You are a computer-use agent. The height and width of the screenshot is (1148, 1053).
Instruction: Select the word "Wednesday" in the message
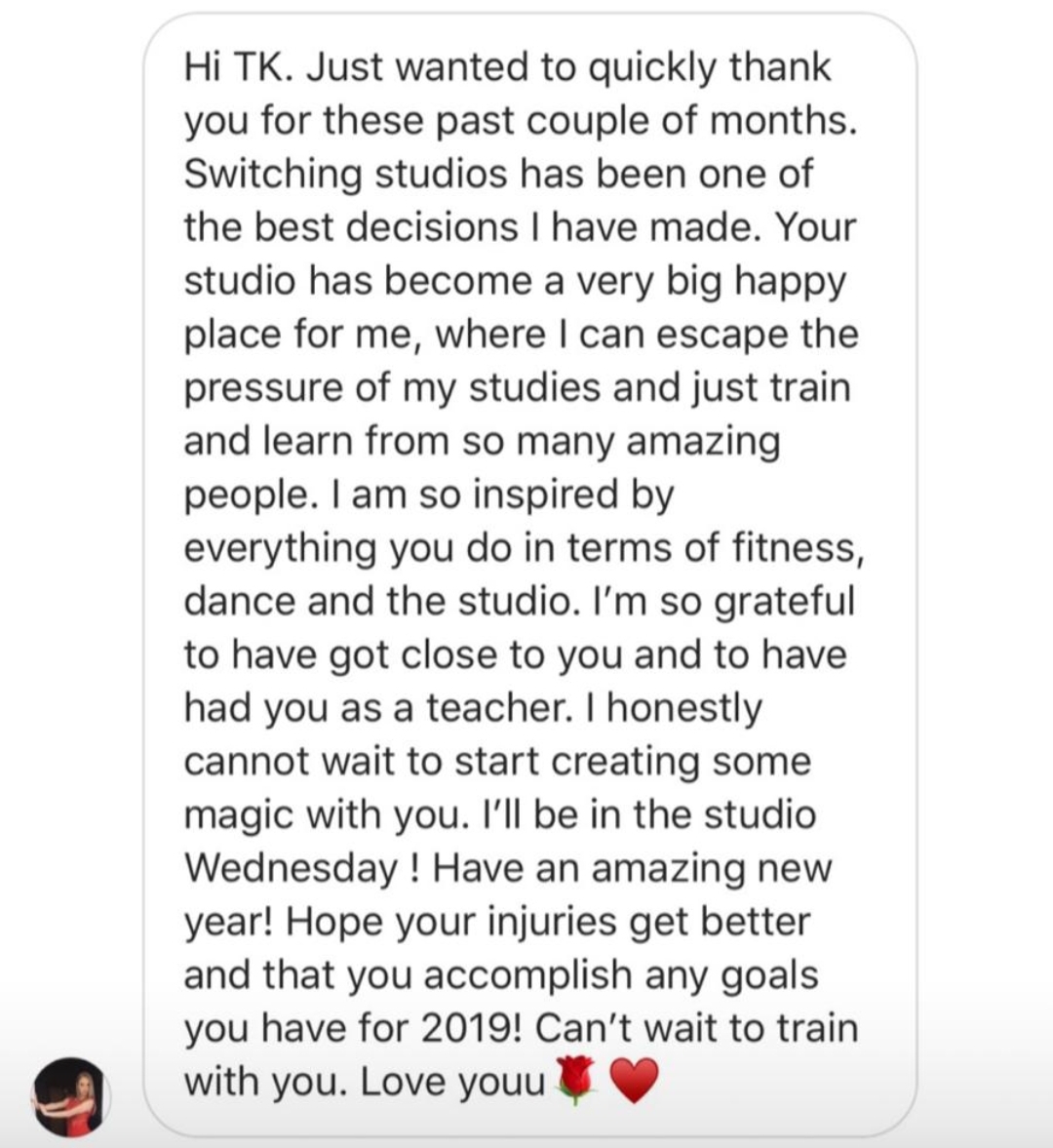[x=291, y=868]
